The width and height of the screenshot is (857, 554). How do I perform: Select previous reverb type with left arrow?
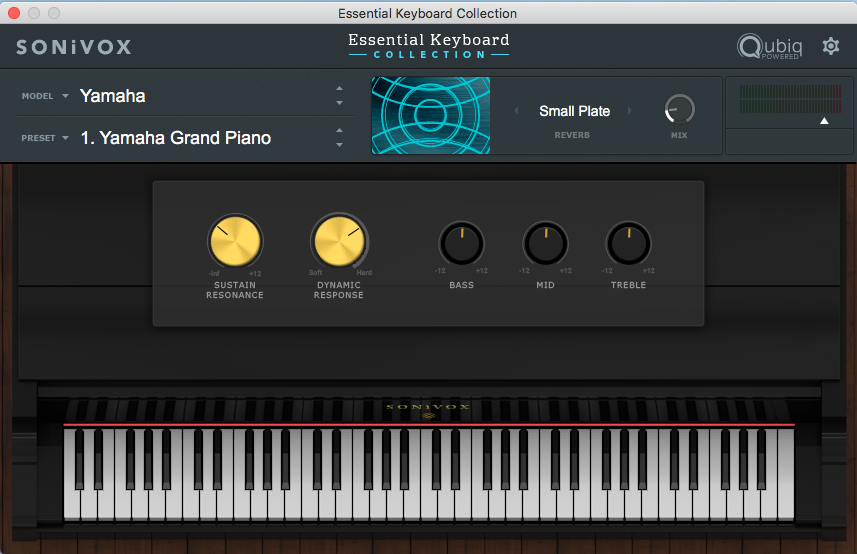tap(517, 111)
